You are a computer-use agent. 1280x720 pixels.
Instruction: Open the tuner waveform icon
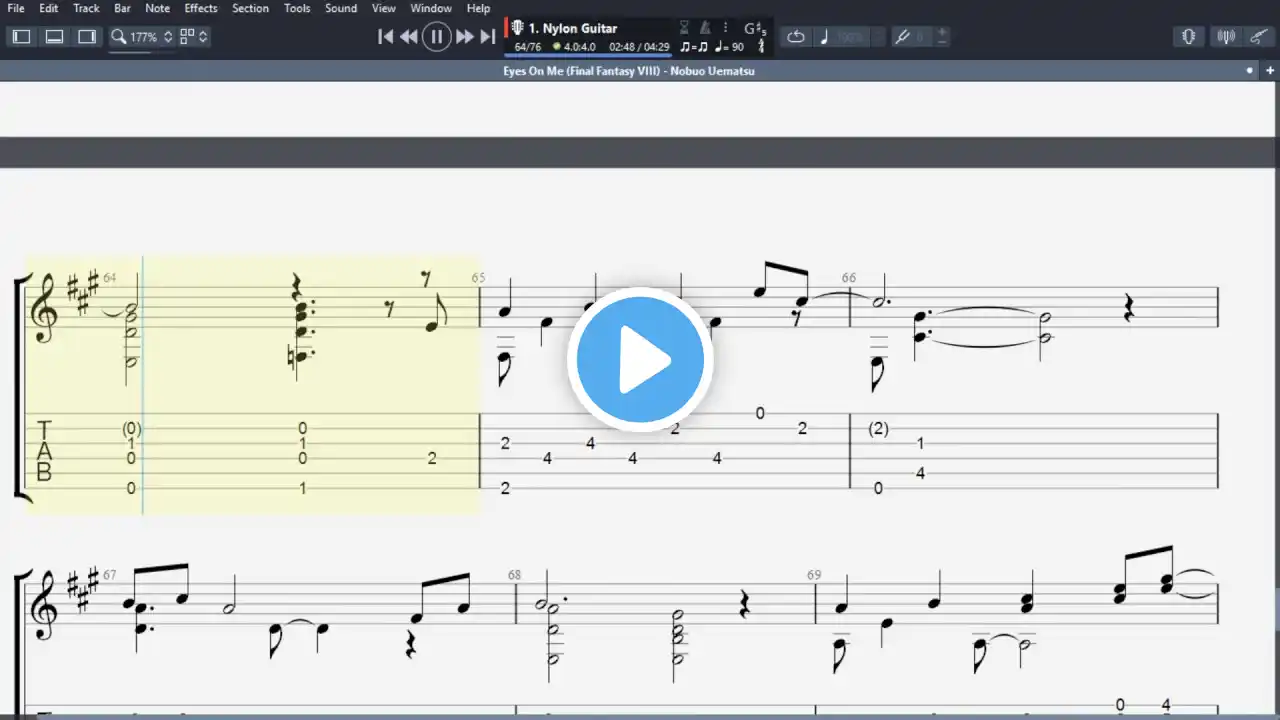tap(1226, 37)
